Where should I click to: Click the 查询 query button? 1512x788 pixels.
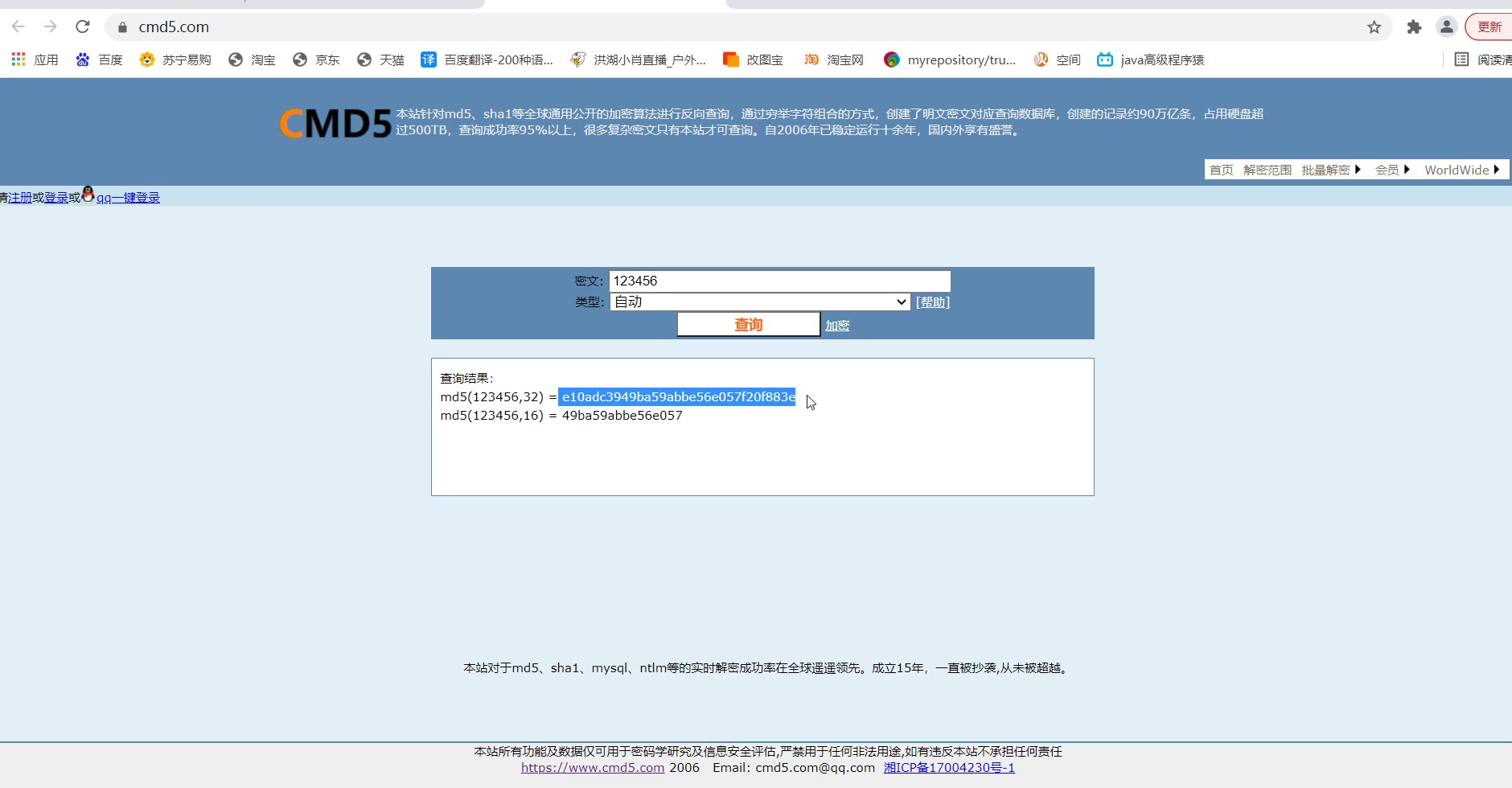click(749, 324)
